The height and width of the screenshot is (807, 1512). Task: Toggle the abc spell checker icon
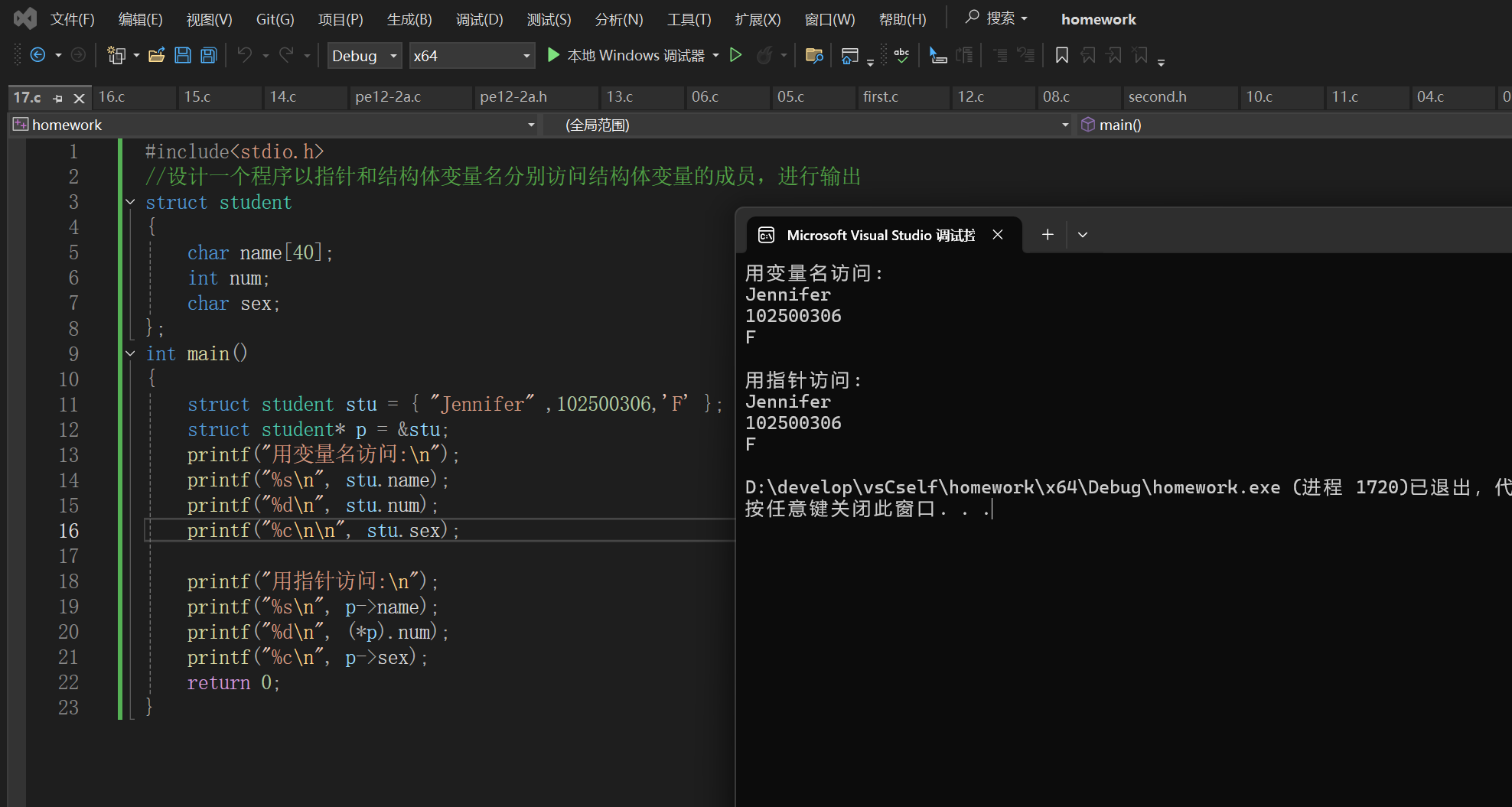[x=901, y=55]
